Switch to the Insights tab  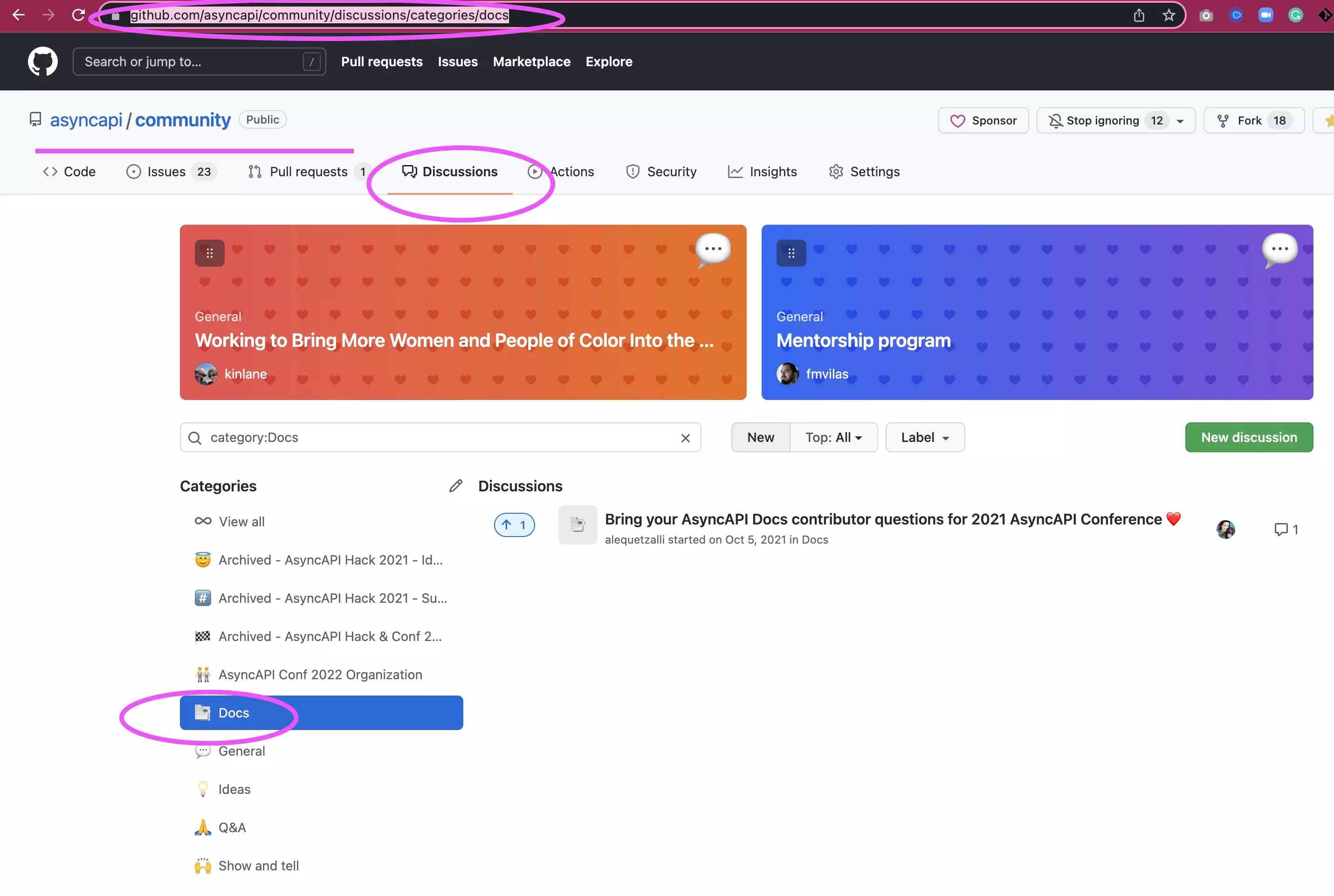(773, 172)
